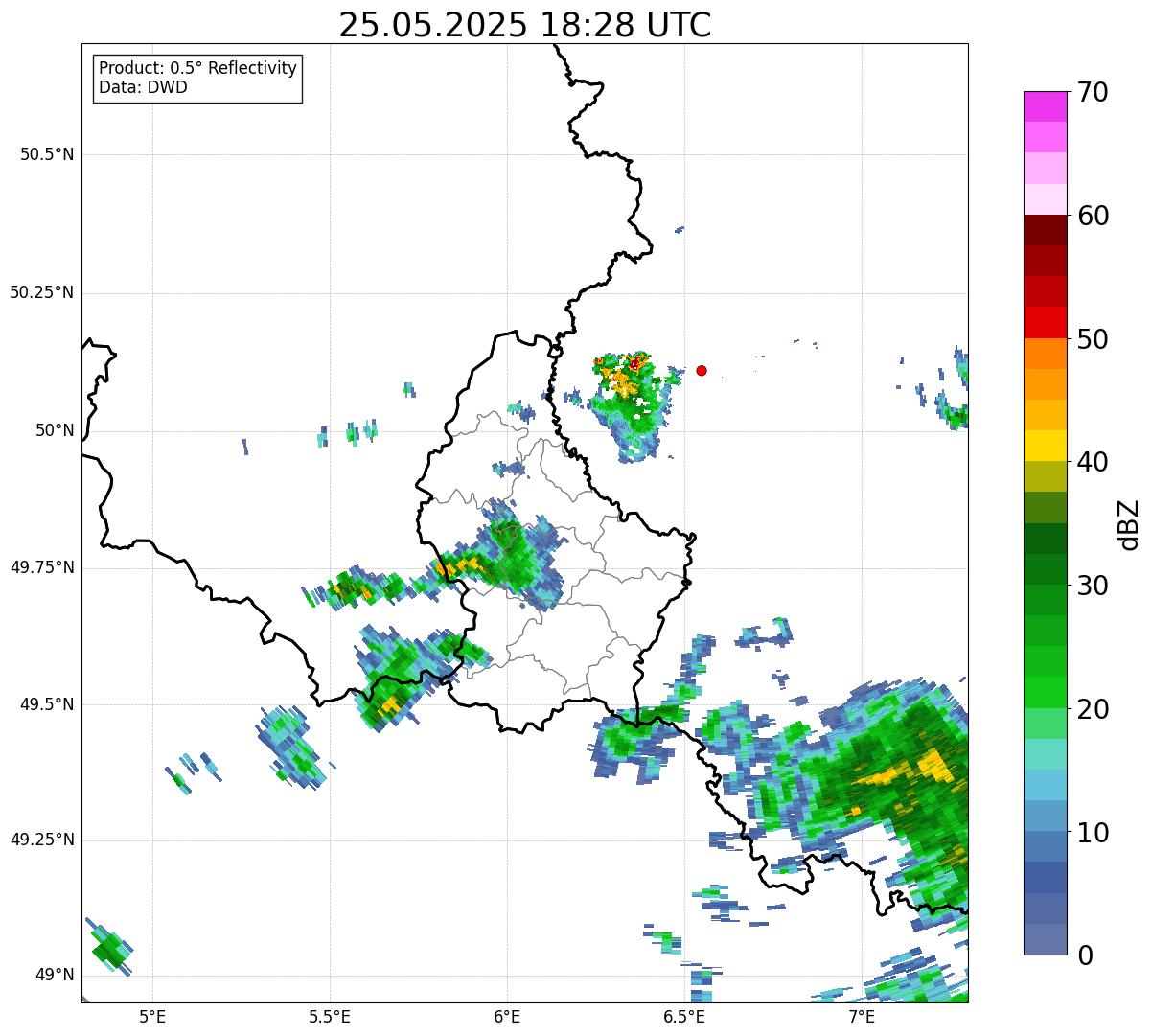Screen dimensions: 1152x1036
Task: Pick the dark maroon colorbar segment below 60
Action: coord(1045,230)
